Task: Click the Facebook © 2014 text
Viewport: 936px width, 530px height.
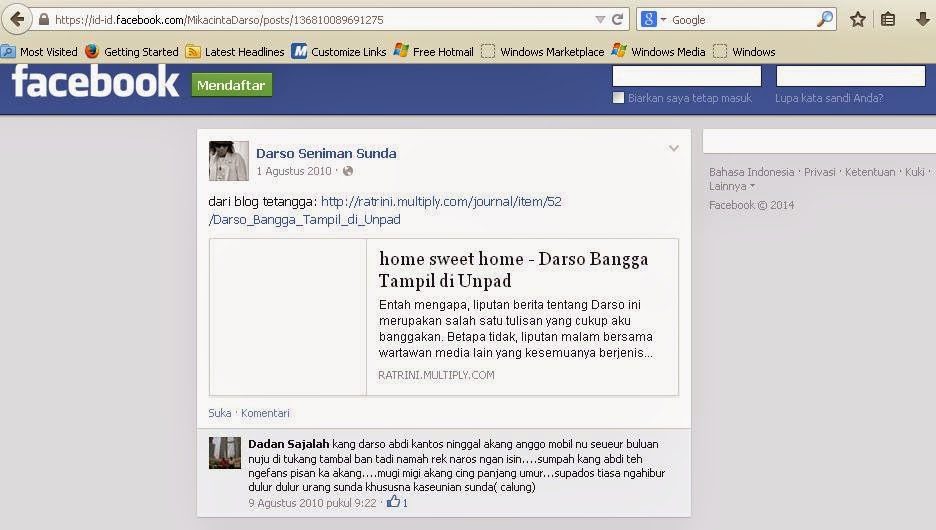Action: tap(752, 205)
